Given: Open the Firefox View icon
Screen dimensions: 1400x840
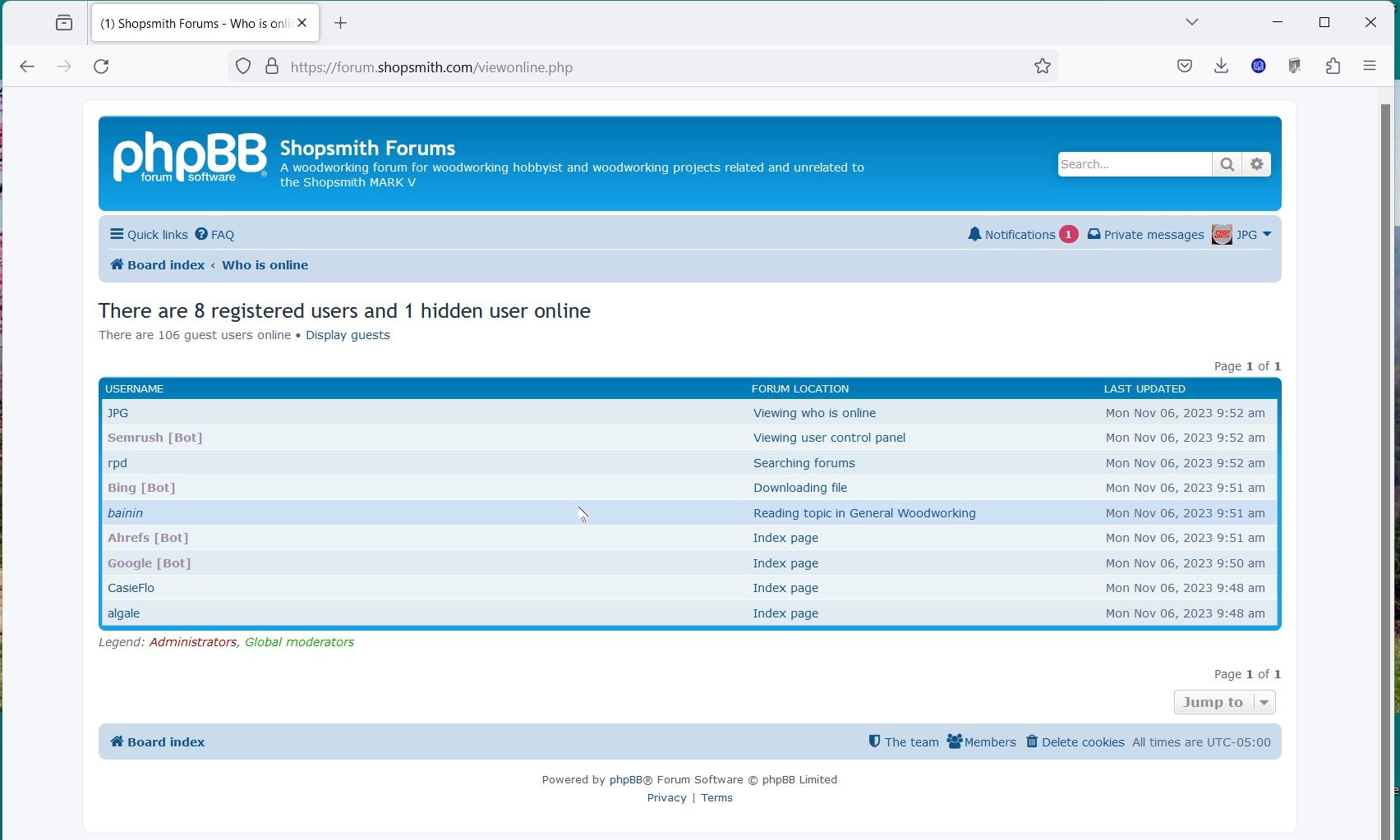Looking at the screenshot, I should tap(64, 23).
